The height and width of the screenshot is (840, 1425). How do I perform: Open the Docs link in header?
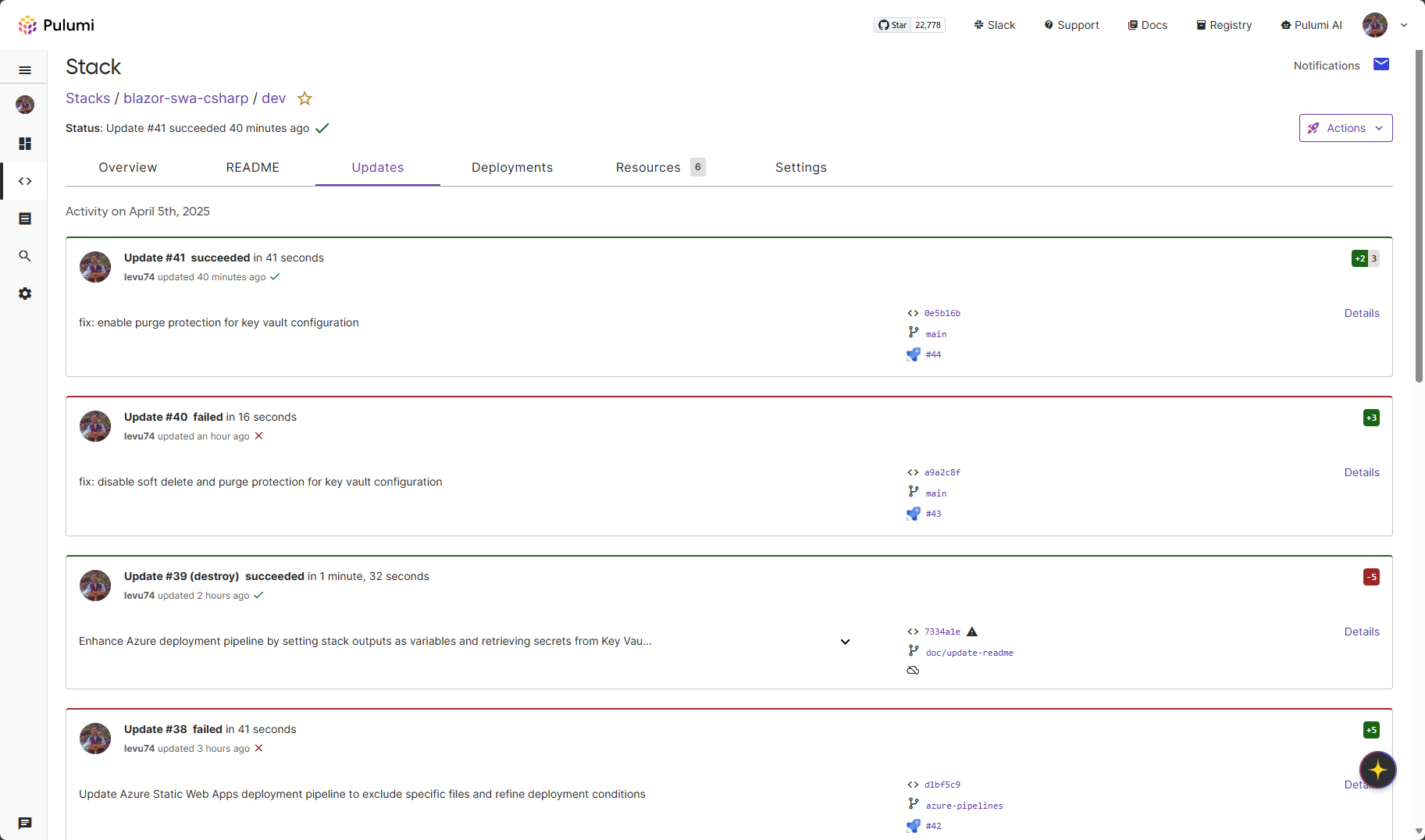[x=1148, y=25]
